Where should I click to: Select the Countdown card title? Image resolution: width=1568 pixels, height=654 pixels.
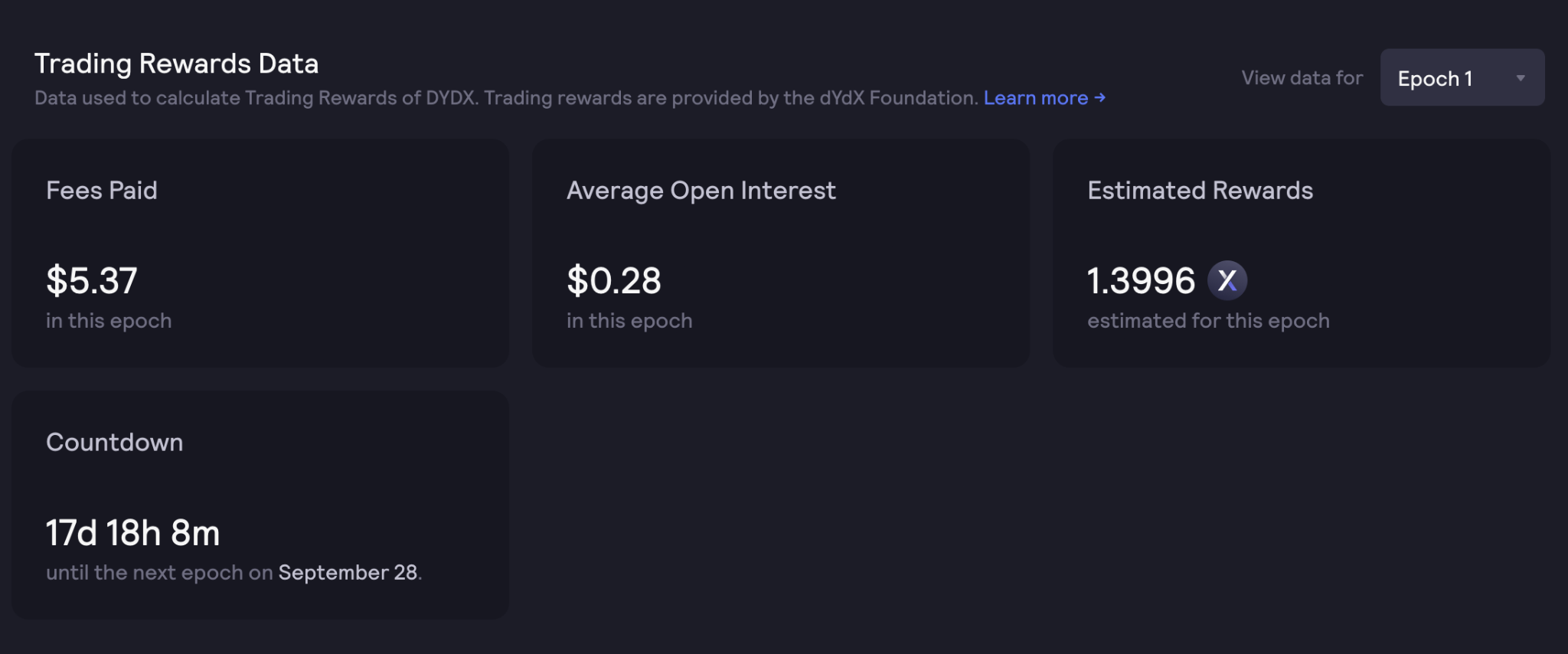tap(115, 442)
